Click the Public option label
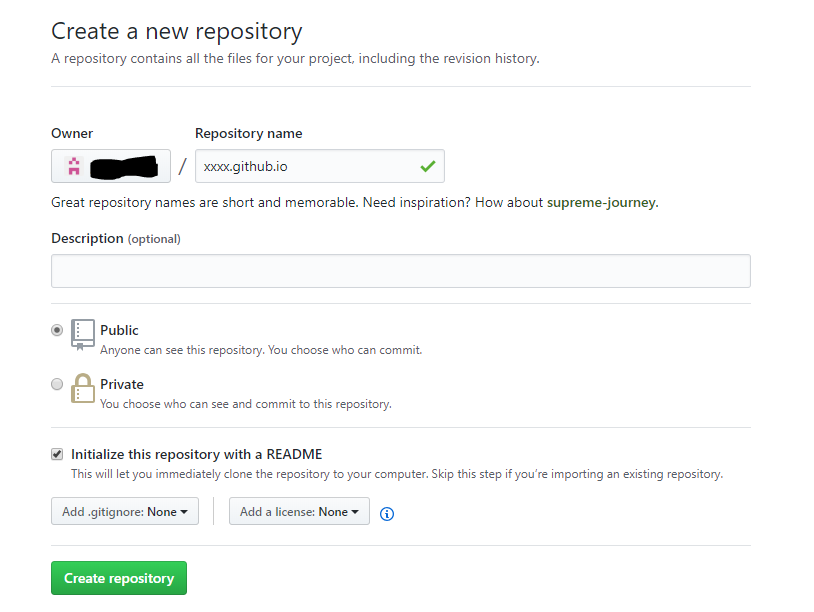This screenshot has width=814, height=612. click(119, 330)
